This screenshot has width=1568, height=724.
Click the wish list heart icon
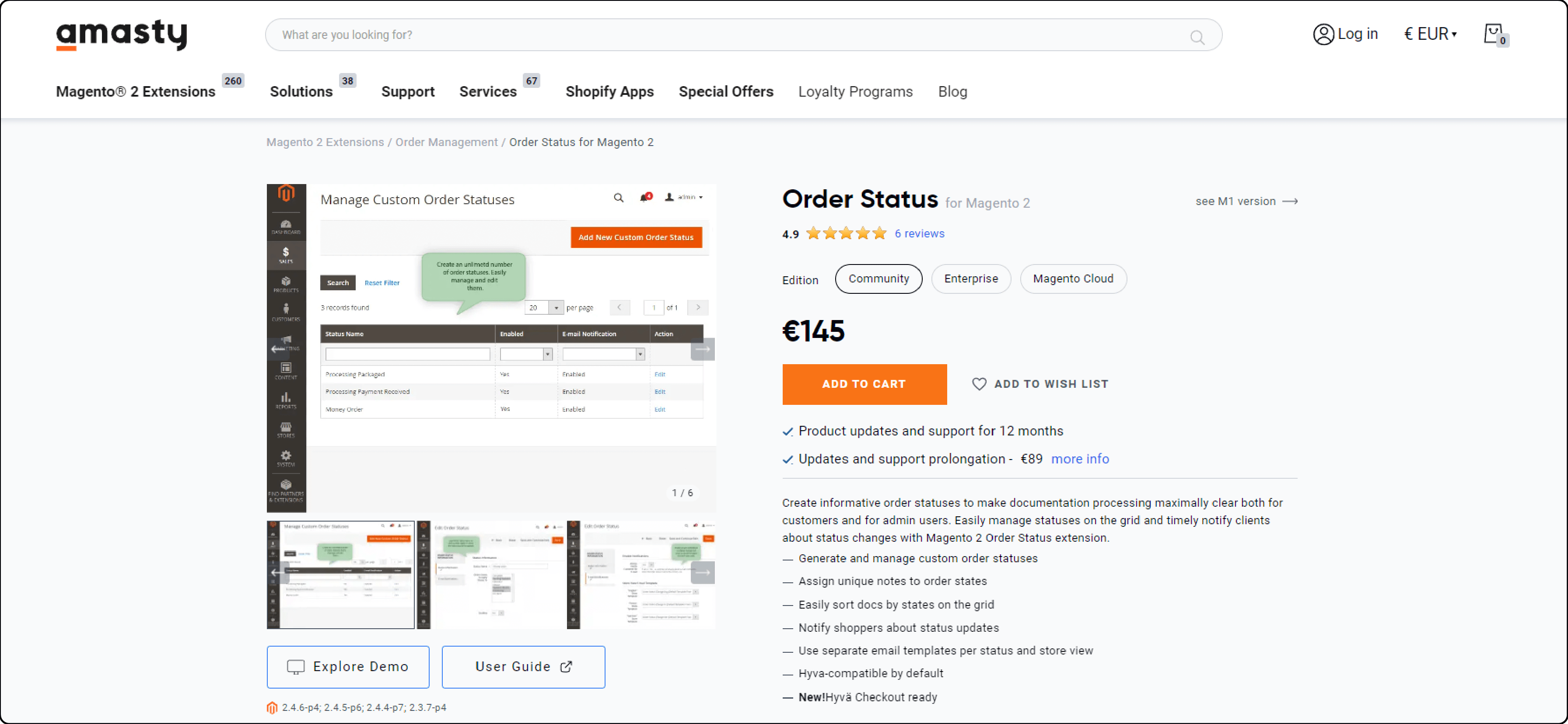click(x=979, y=384)
